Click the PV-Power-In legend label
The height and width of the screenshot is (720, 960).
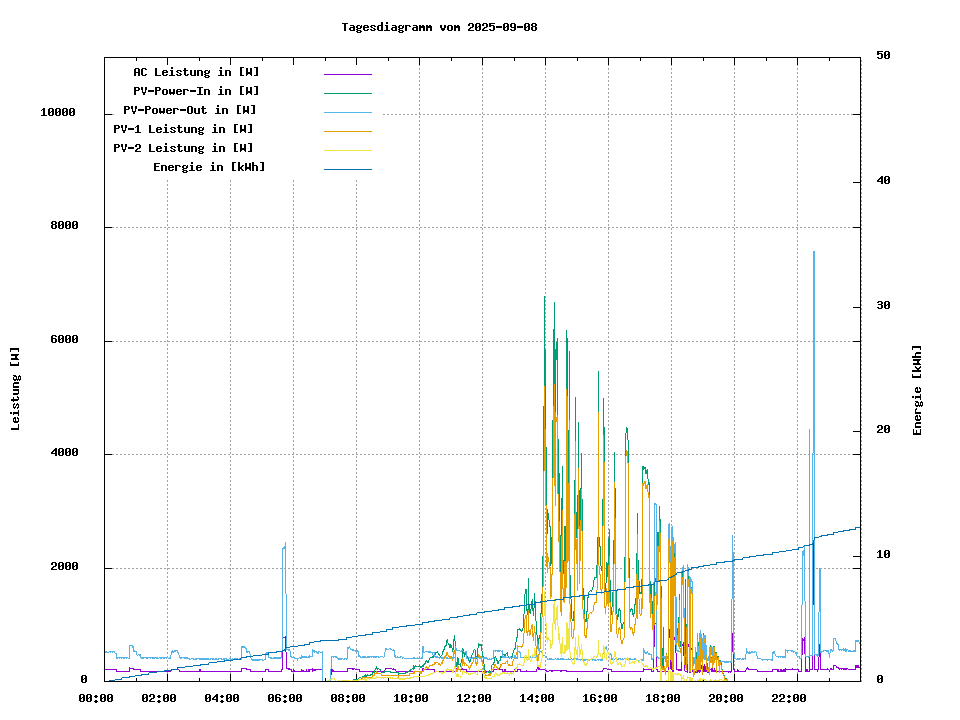click(x=196, y=91)
